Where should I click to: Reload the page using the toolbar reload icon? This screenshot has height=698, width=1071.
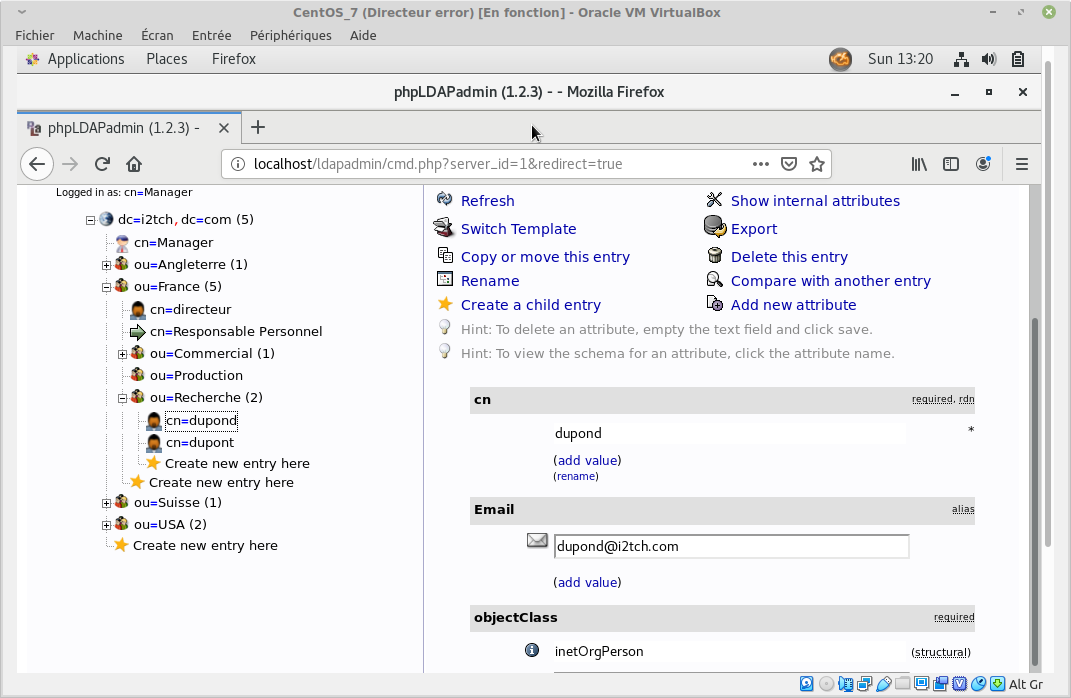(102, 164)
